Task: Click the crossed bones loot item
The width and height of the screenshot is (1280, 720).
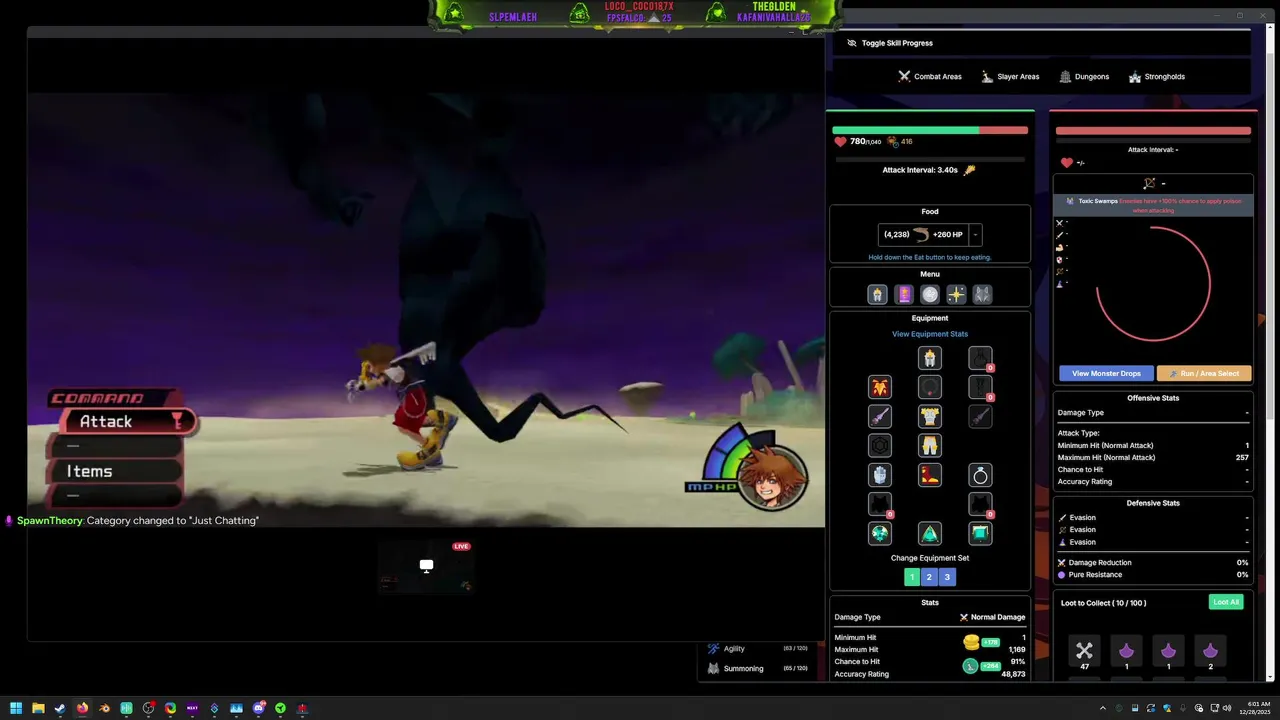Action: point(1084,652)
